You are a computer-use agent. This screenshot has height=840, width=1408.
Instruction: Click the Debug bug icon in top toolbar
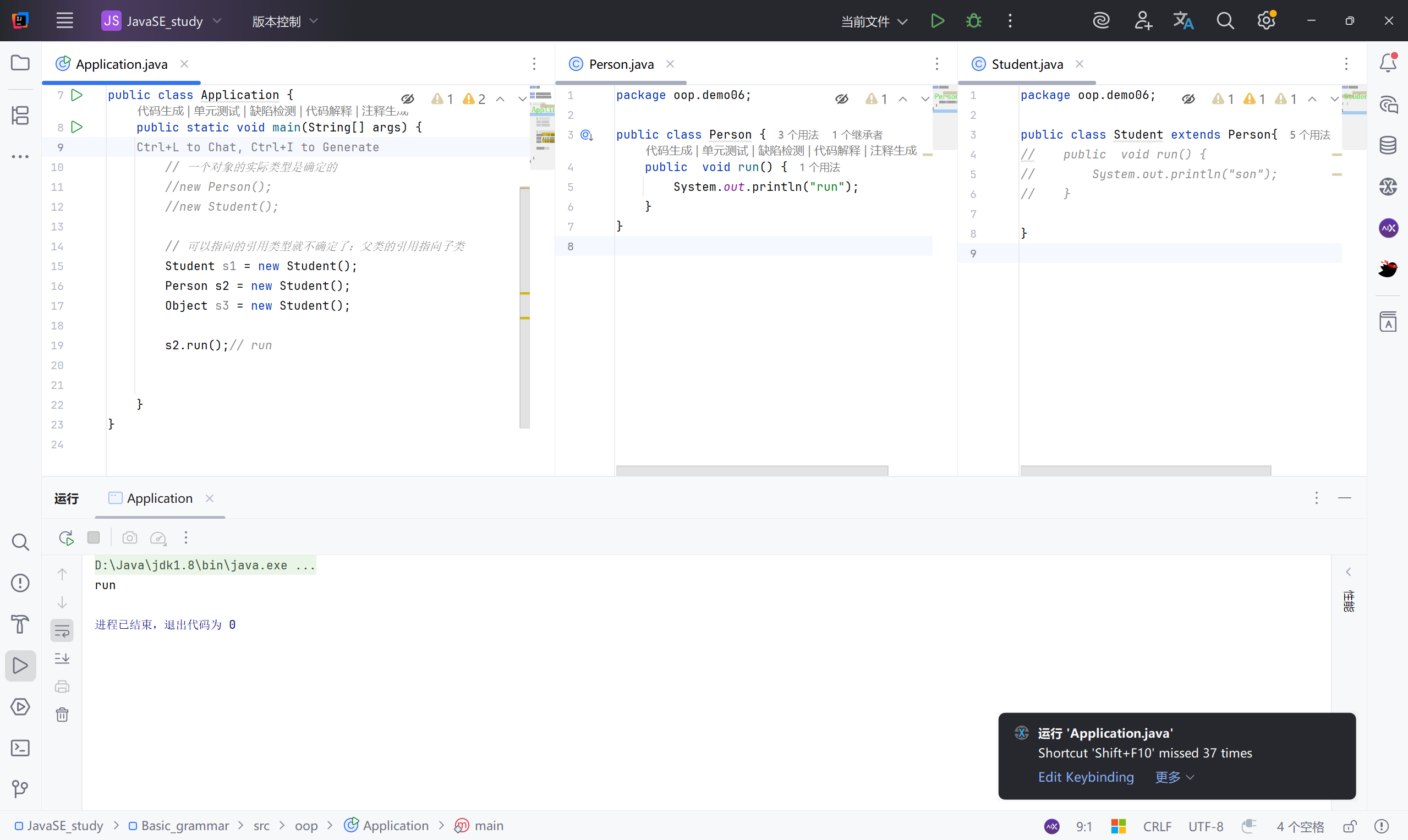pos(973,21)
